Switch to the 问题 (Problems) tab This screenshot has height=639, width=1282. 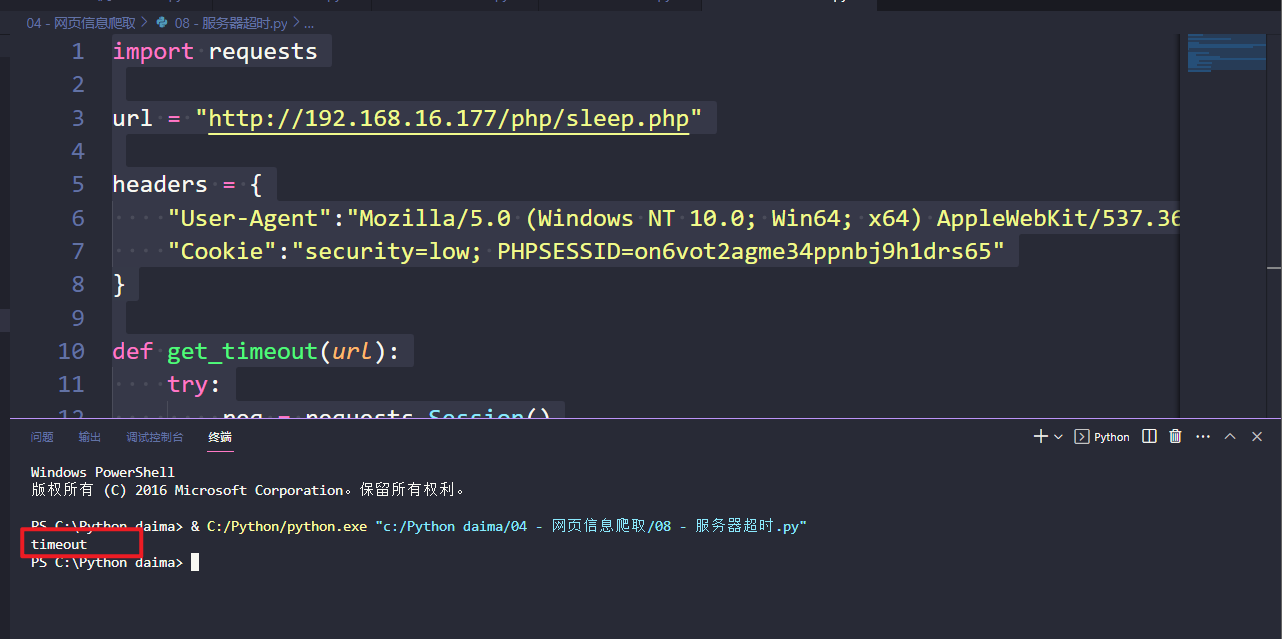pos(42,437)
